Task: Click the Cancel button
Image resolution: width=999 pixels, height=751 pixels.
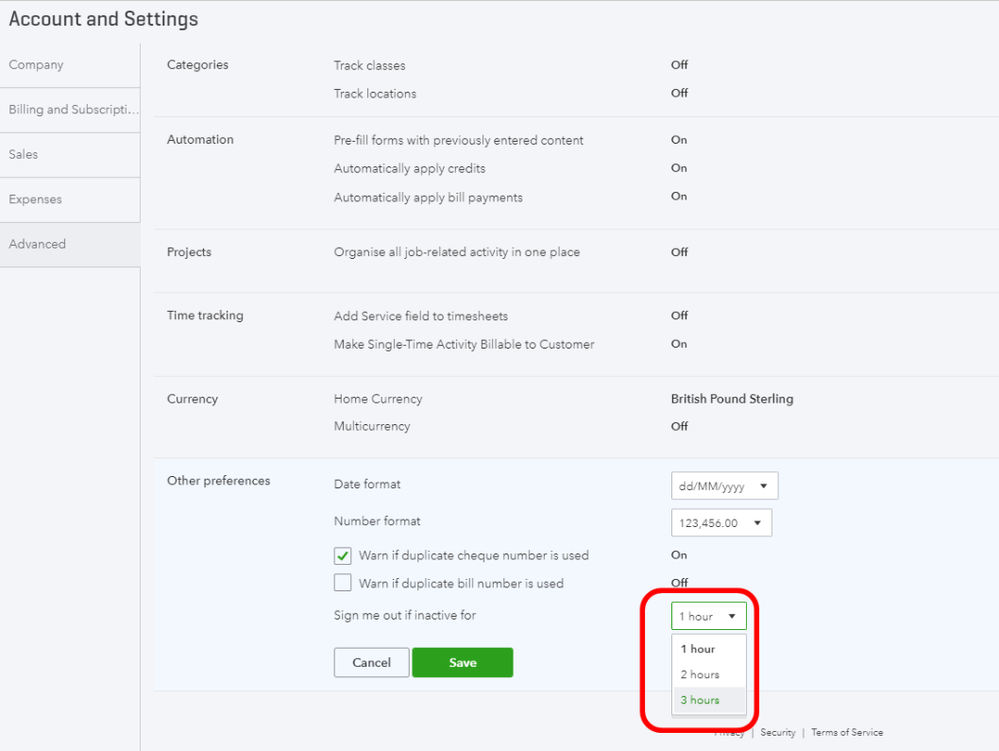Action: (371, 663)
